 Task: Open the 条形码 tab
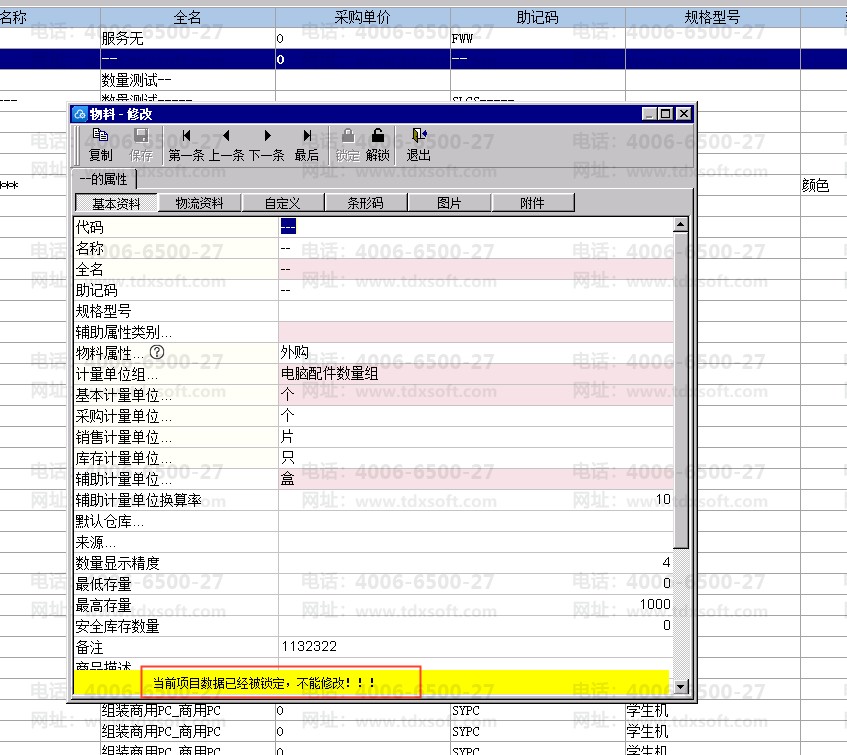pos(366,203)
